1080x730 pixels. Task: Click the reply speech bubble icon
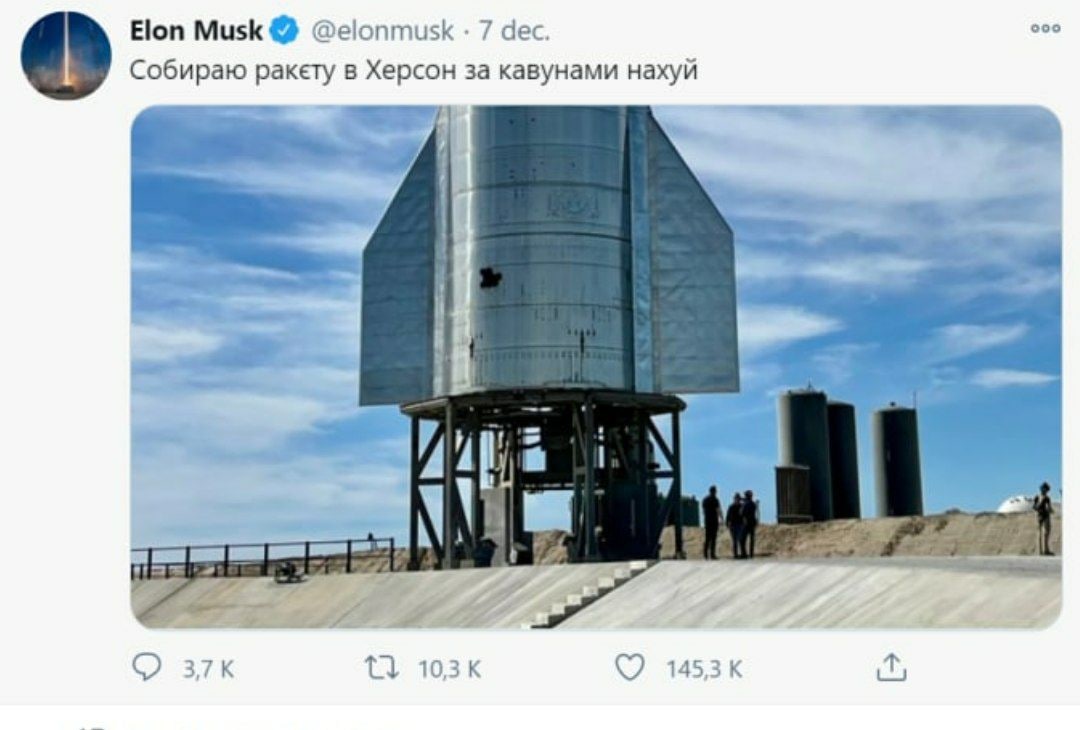click(146, 667)
